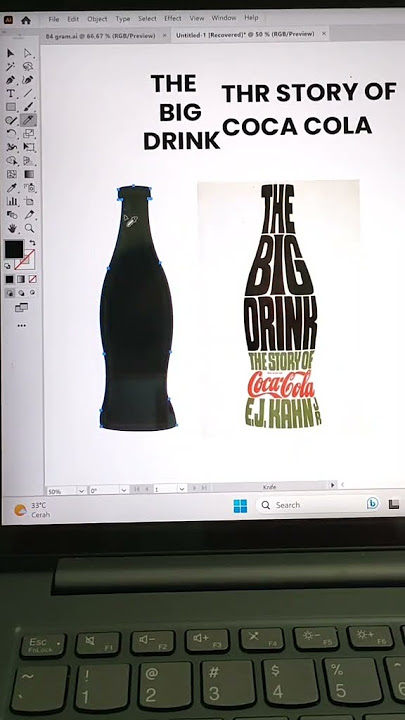Click the Stroke swatch with red slash
This screenshot has height=720, width=405.
(24, 259)
